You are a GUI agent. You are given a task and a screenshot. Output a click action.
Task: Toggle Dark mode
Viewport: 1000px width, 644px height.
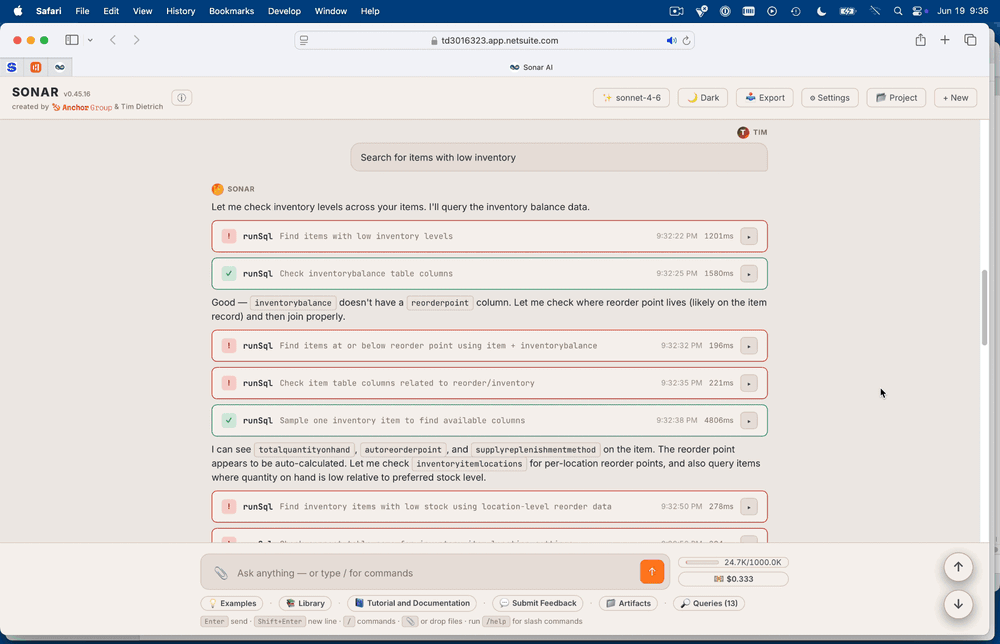coord(703,98)
